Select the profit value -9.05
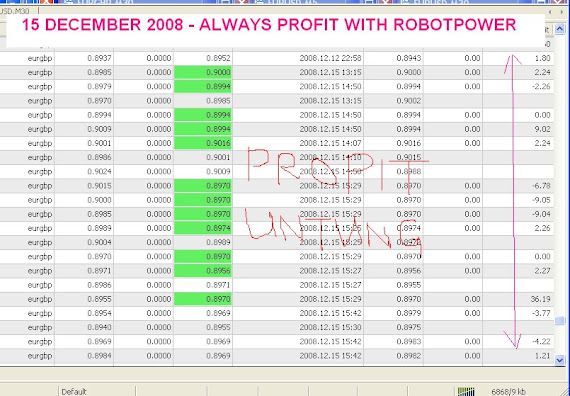This screenshot has height=396, width=570. [x=541, y=200]
